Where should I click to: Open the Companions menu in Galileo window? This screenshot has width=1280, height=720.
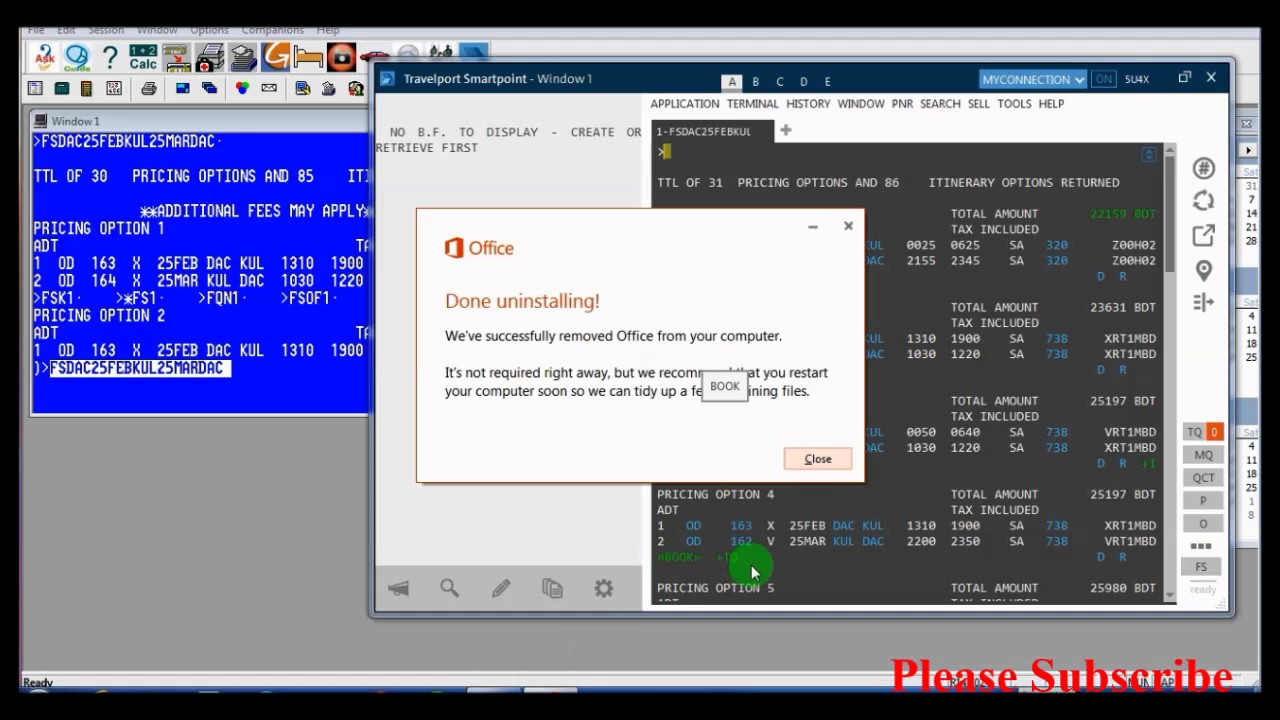pos(272,31)
